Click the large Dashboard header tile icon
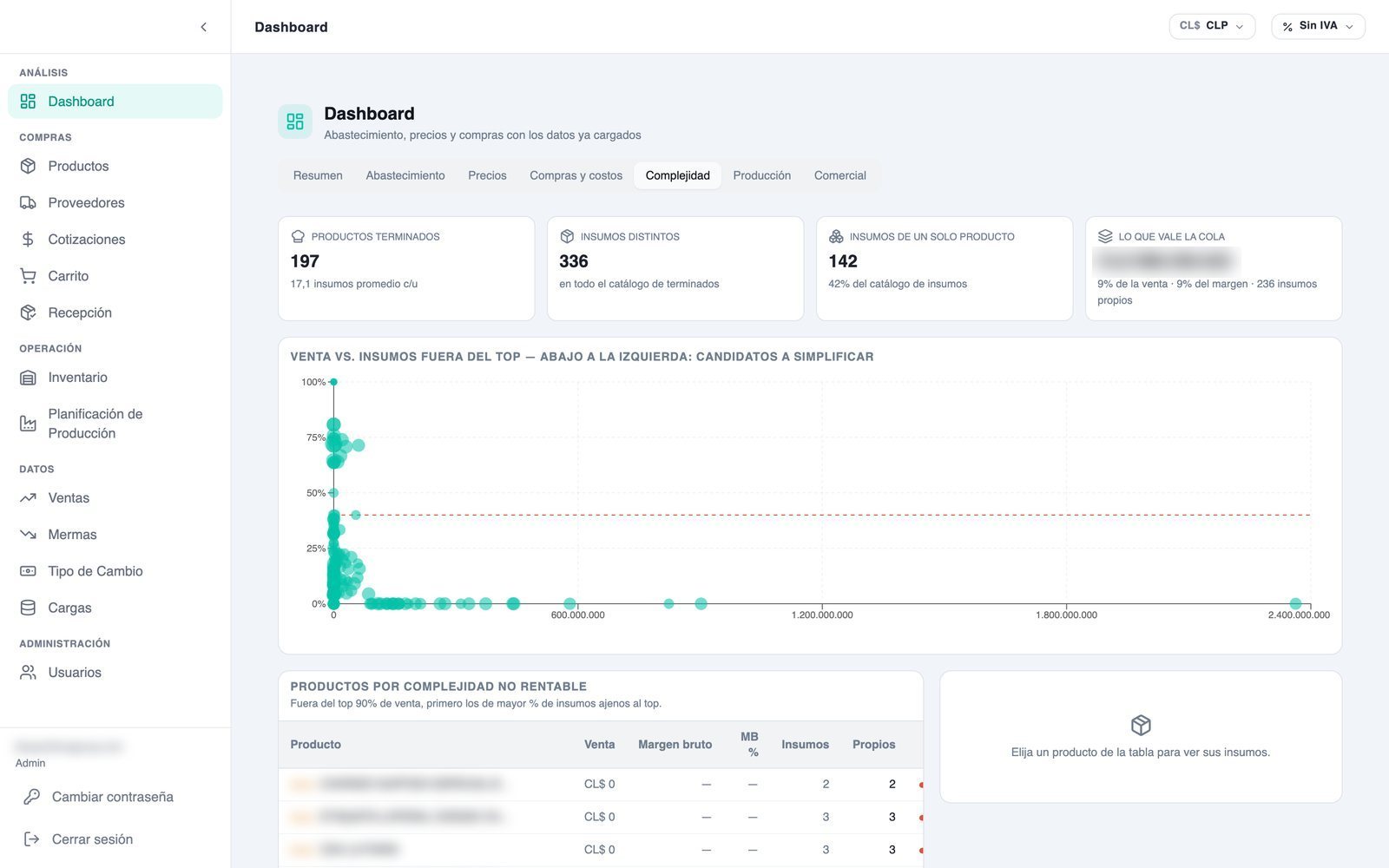Screen dimensions: 1389x868 295,122
